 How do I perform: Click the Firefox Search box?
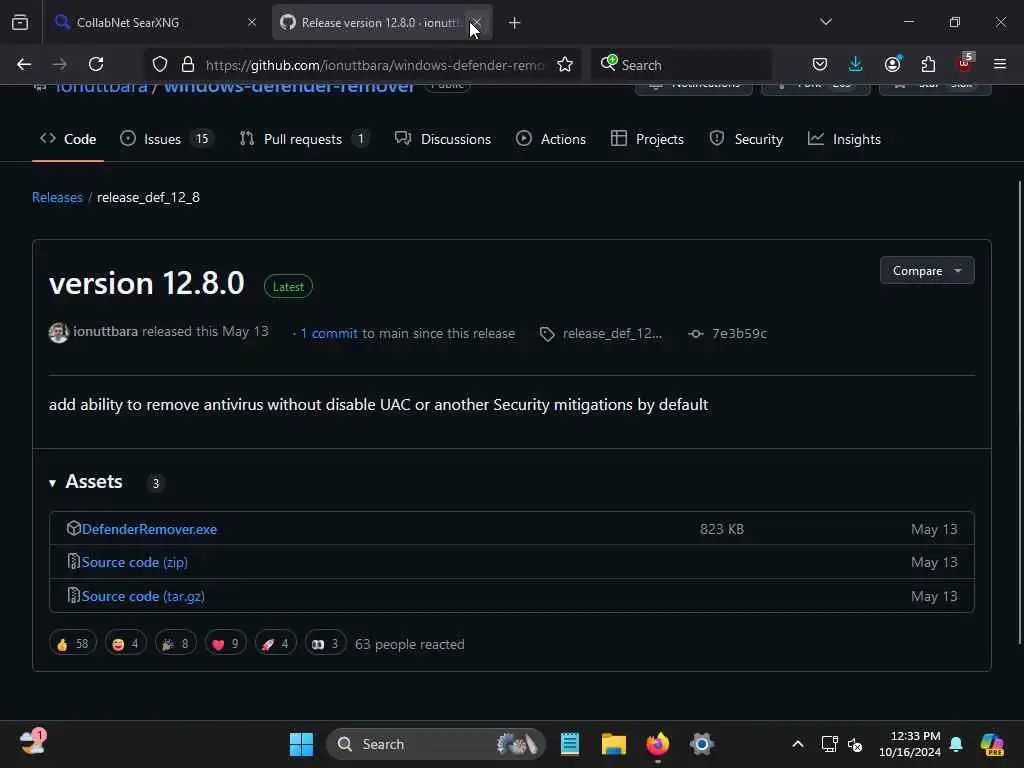pos(682,65)
